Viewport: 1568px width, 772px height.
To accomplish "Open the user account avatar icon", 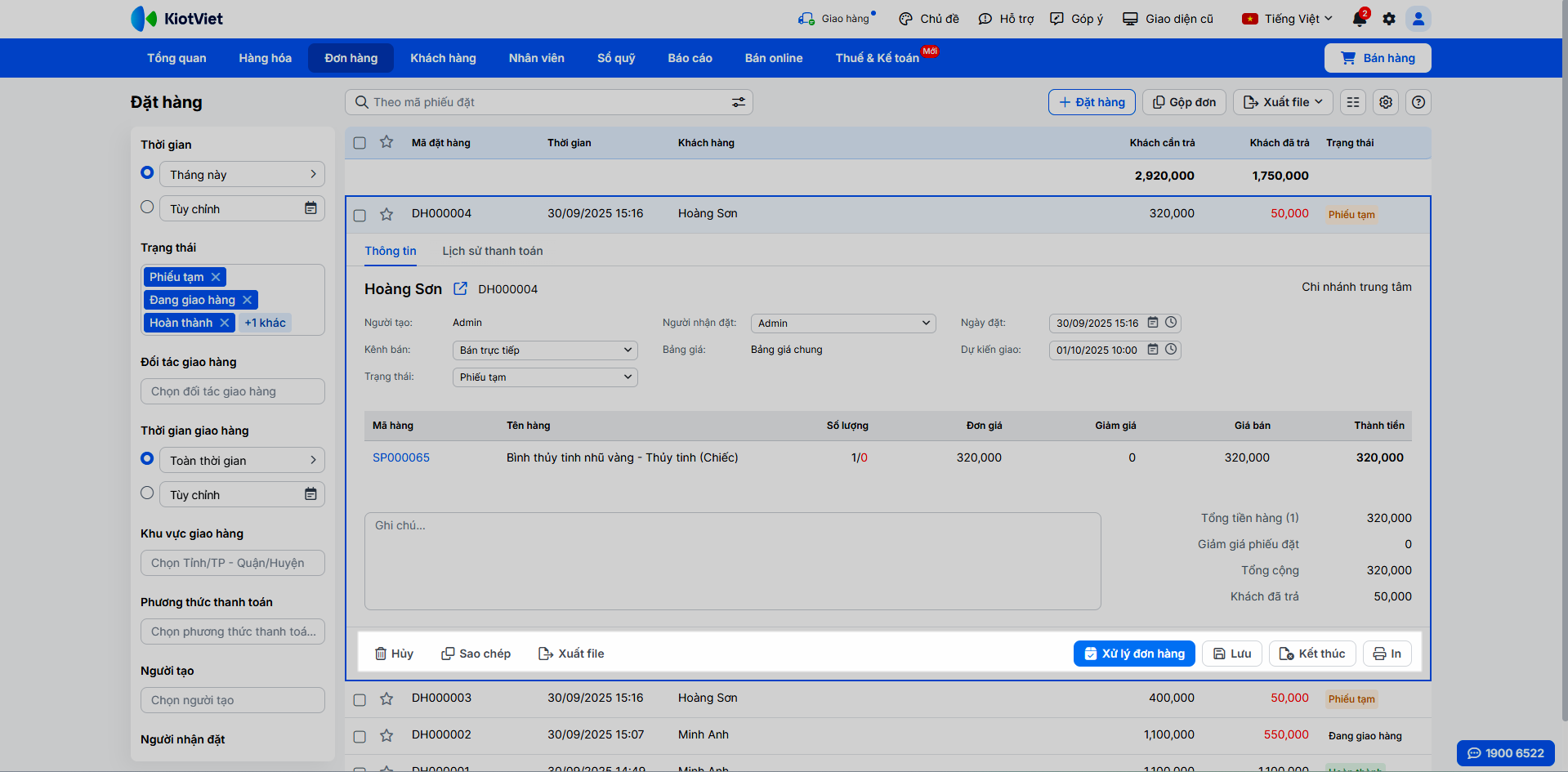I will tap(1418, 19).
